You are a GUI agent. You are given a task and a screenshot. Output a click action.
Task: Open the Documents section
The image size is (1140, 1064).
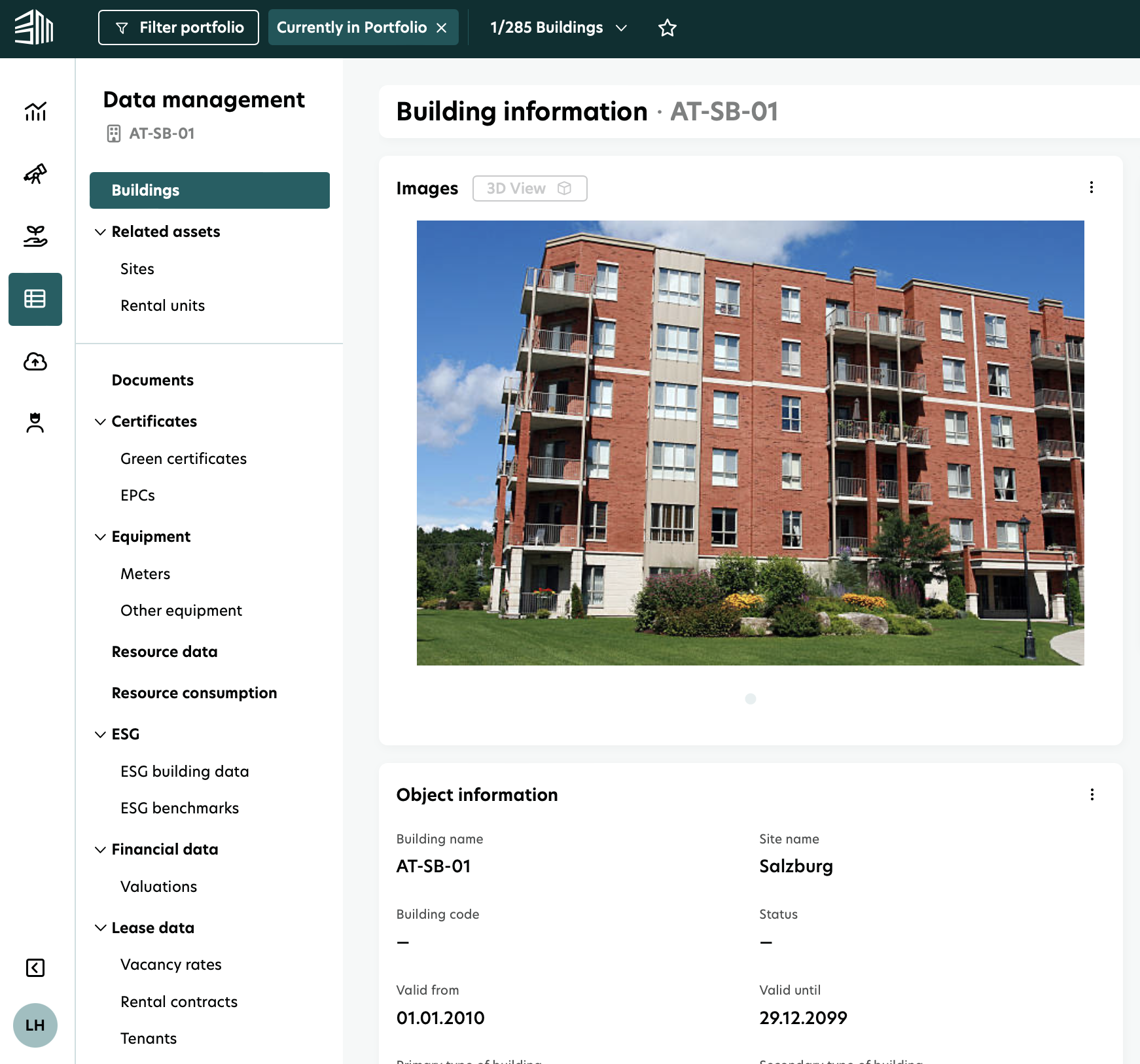coord(152,380)
